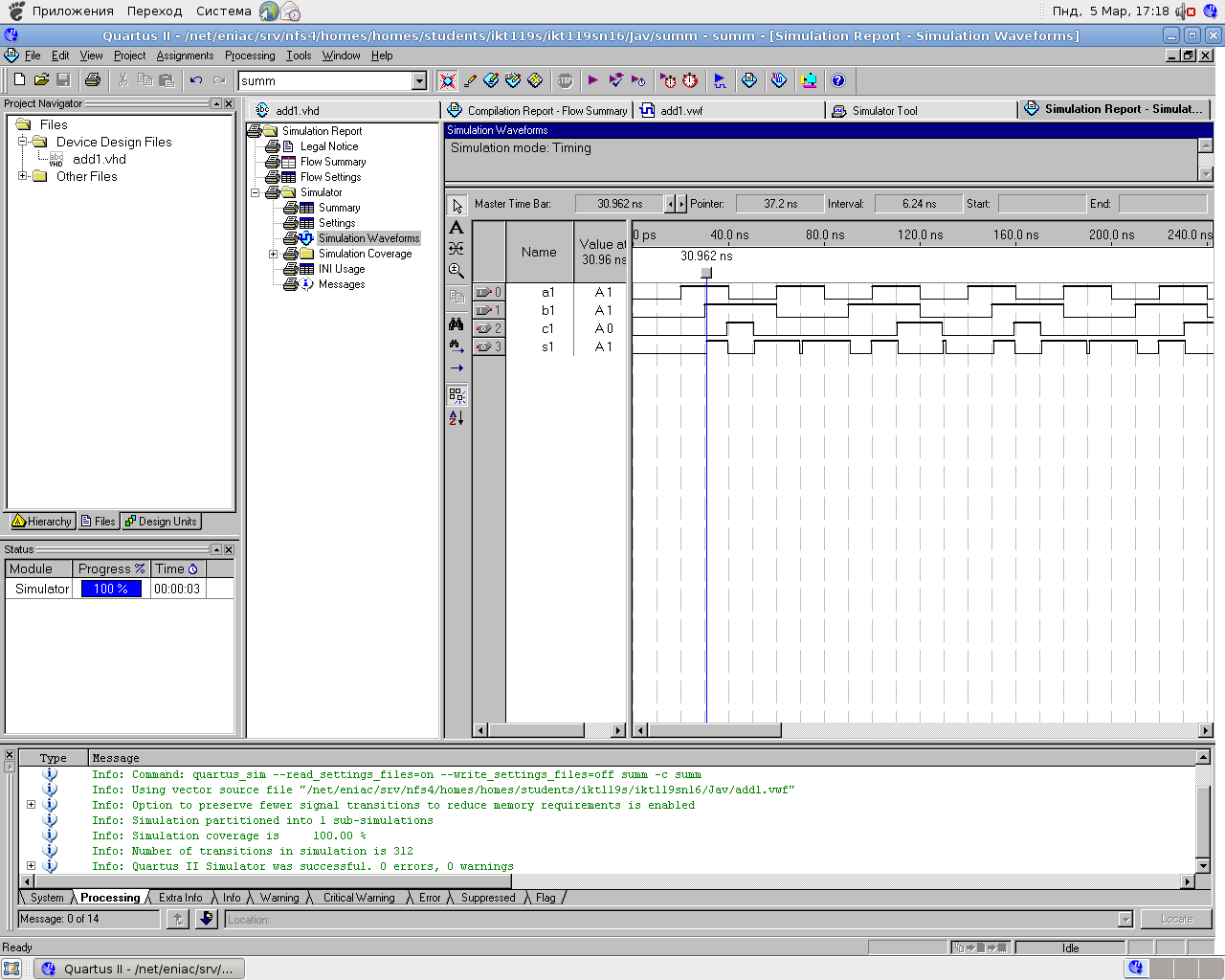
Task: Expand the Other Files folder
Action: 23,176
